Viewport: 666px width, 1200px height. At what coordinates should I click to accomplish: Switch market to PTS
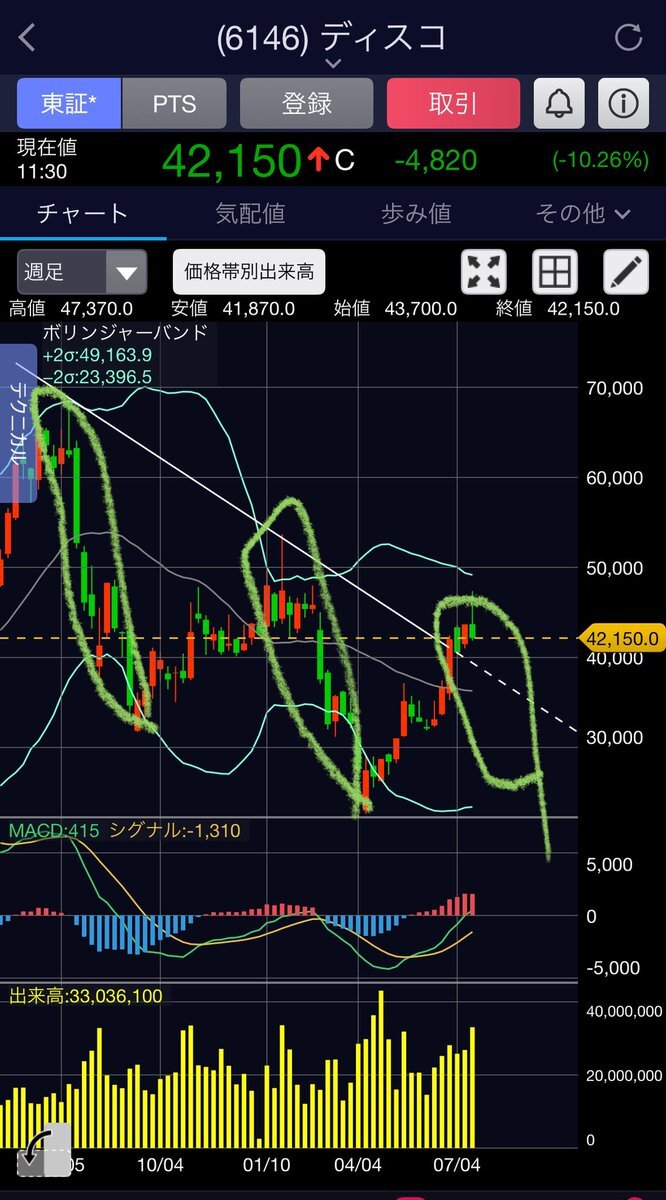pyautogui.click(x=174, y=103)
